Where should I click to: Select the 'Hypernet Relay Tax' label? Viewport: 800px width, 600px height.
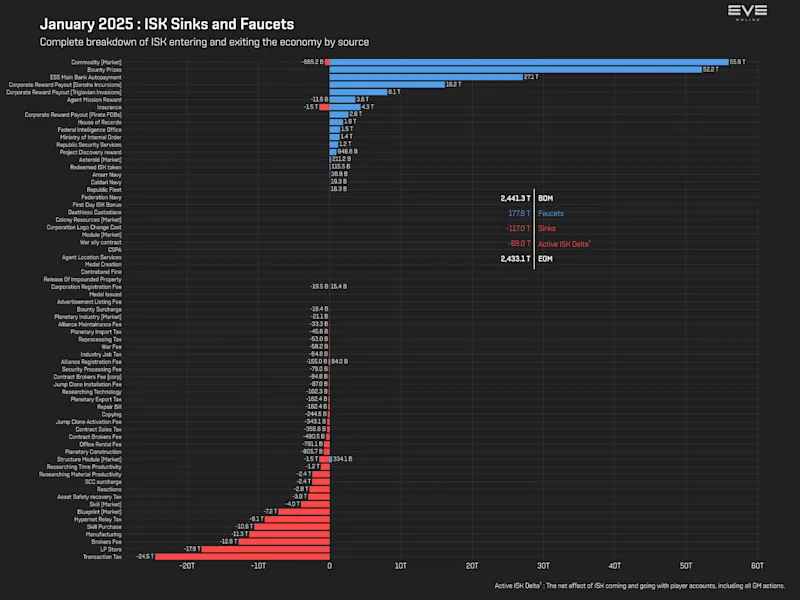pos(98,519)
